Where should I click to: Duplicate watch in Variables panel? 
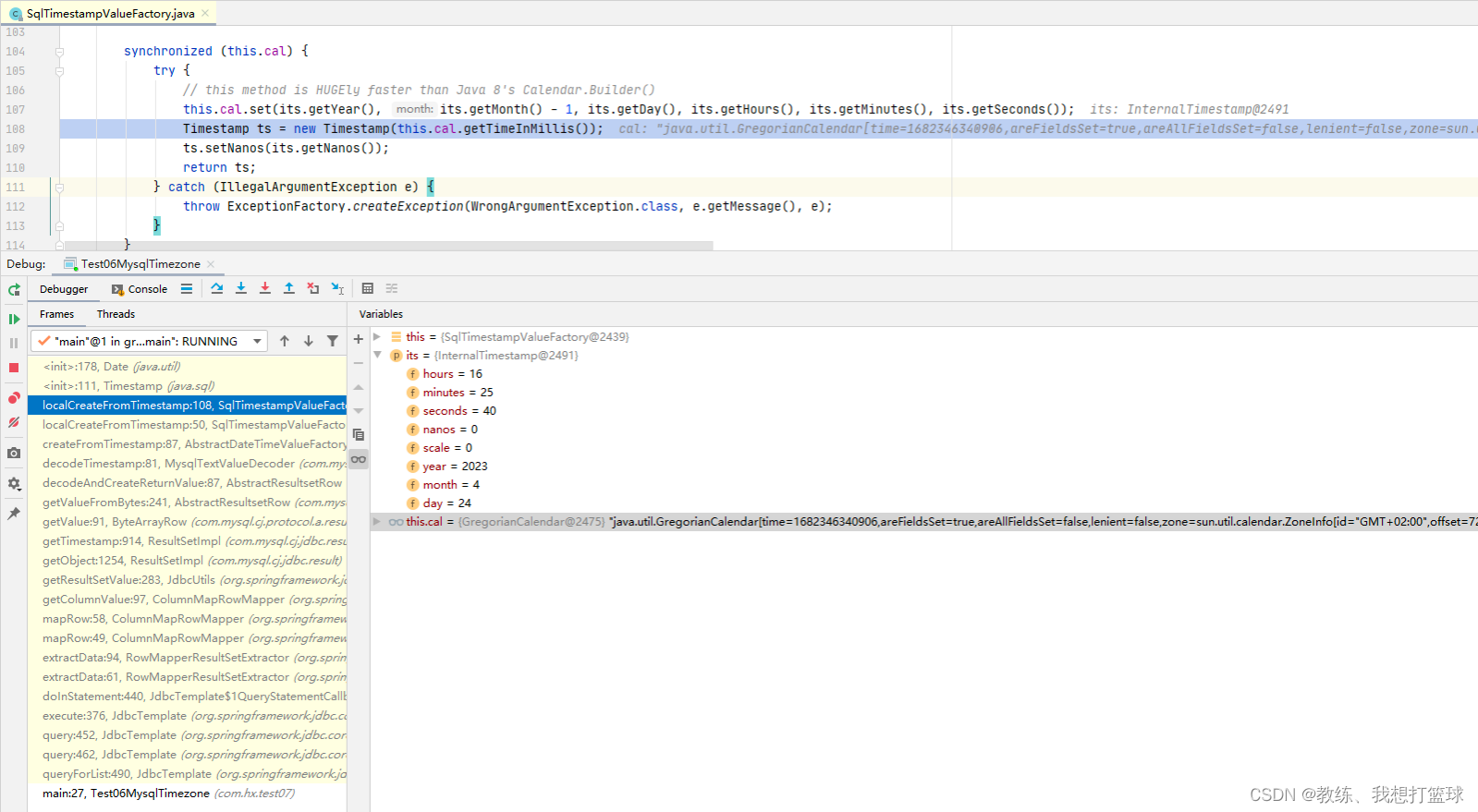[359, 435]
